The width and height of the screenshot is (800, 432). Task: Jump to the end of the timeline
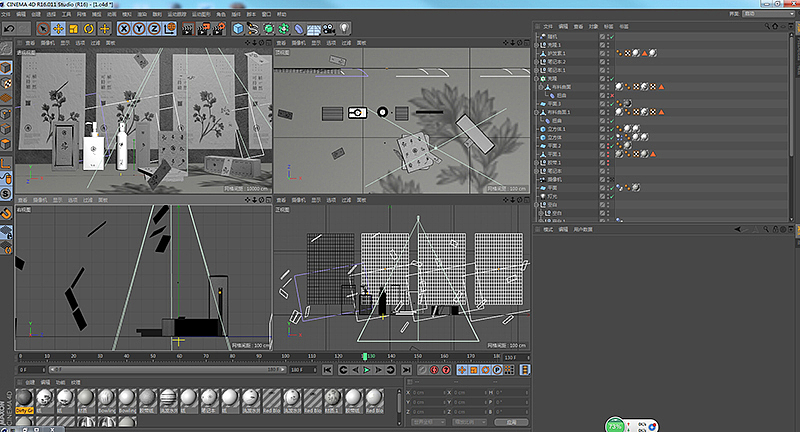(405, 370)
